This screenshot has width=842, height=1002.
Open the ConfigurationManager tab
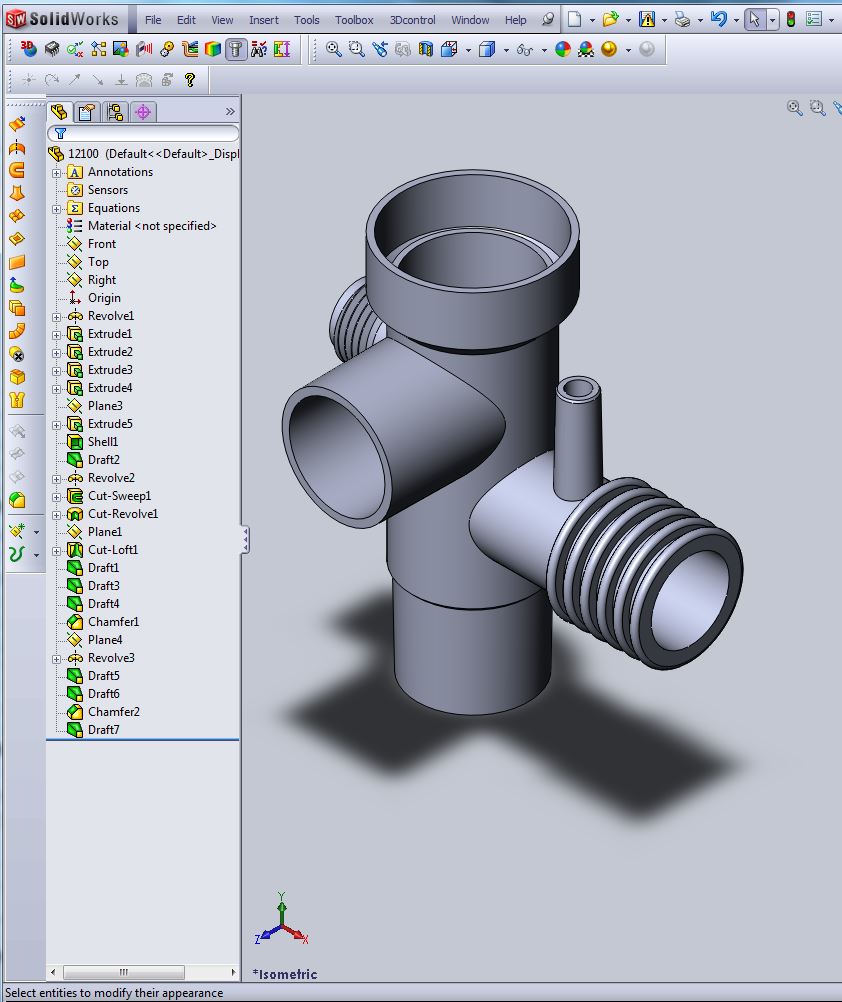[x=115, y=112]
